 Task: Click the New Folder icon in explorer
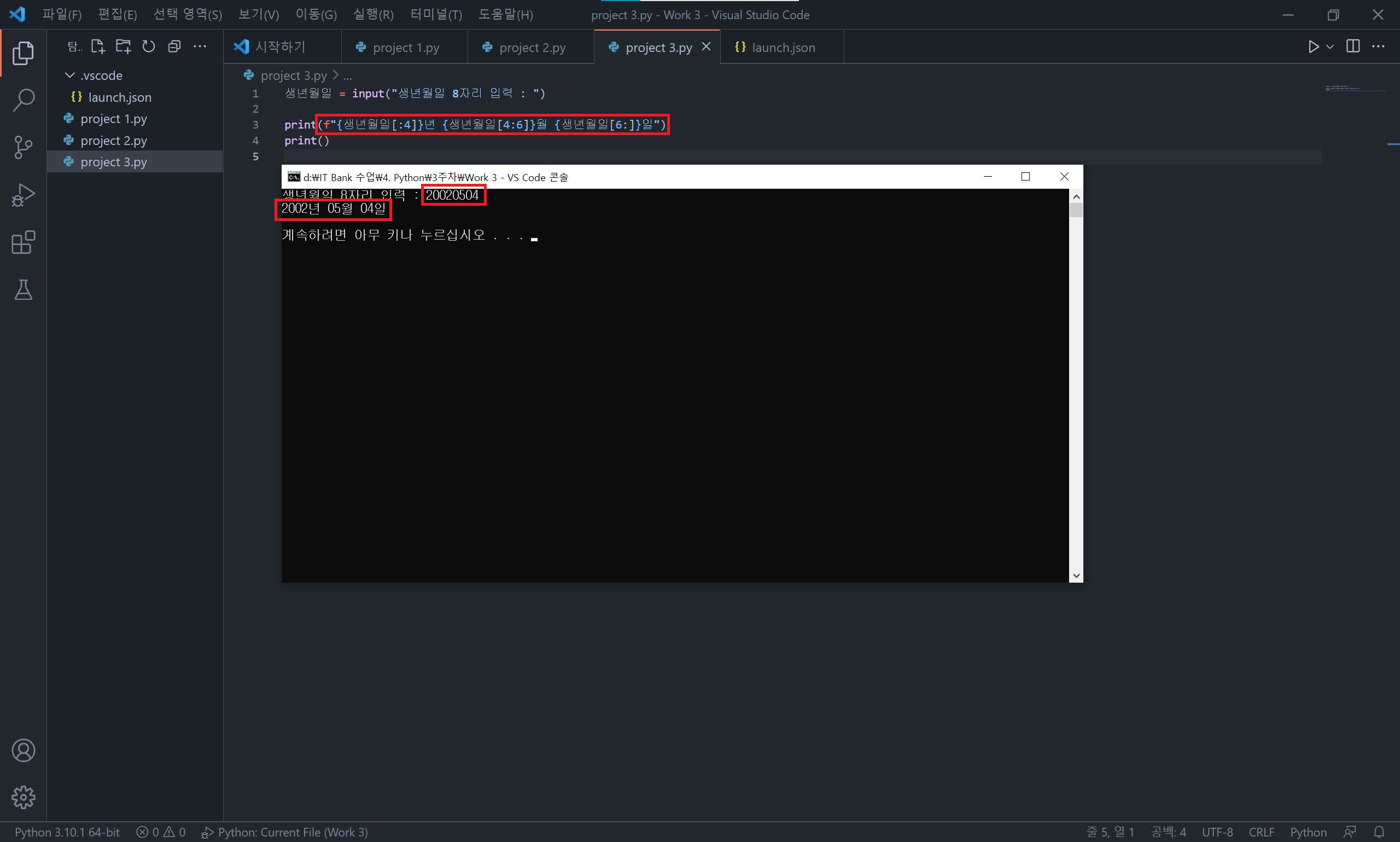[123, 47]
